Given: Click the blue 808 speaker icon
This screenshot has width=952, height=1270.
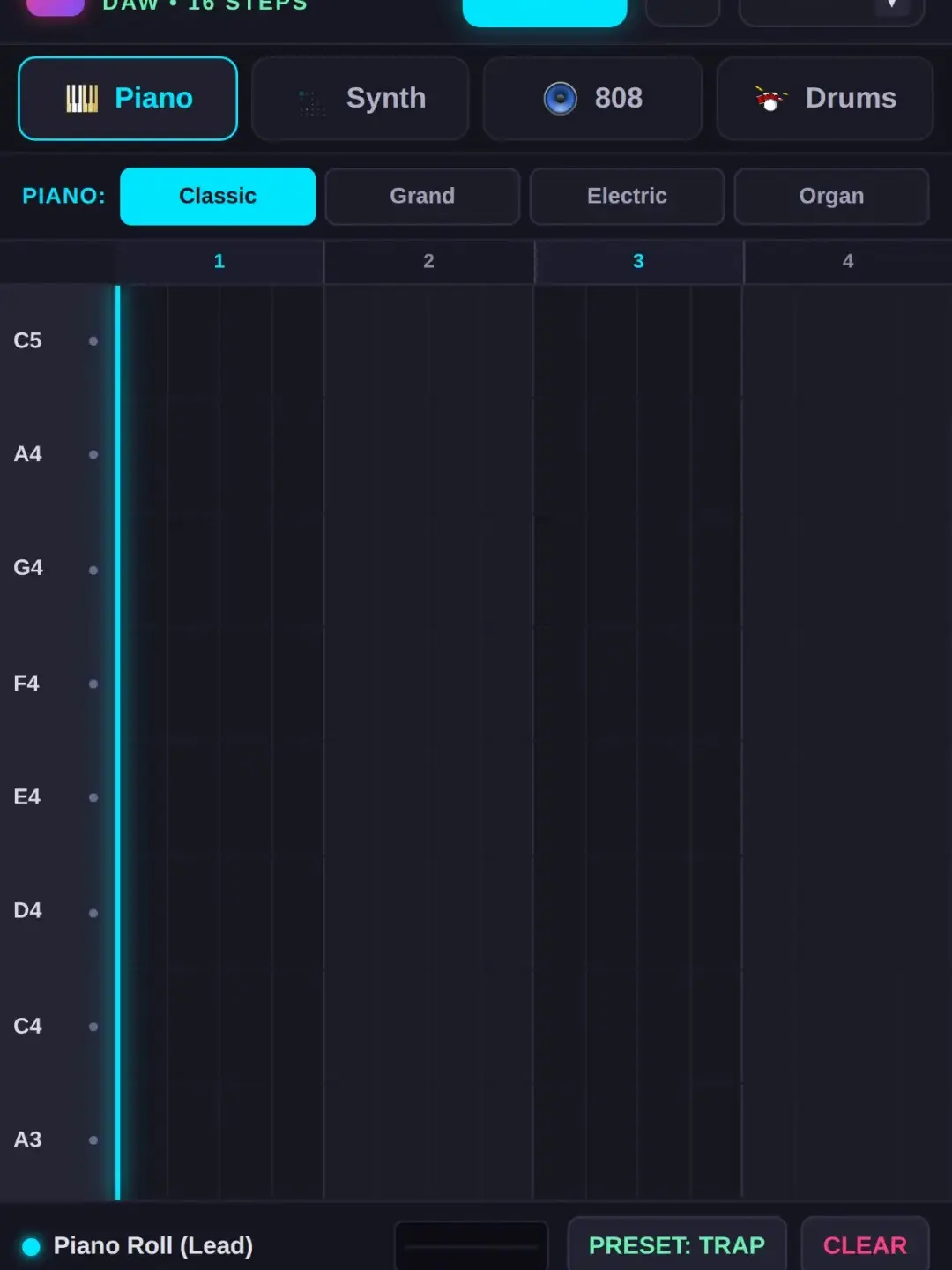Looking at the screenshot, I should point(560,98).
